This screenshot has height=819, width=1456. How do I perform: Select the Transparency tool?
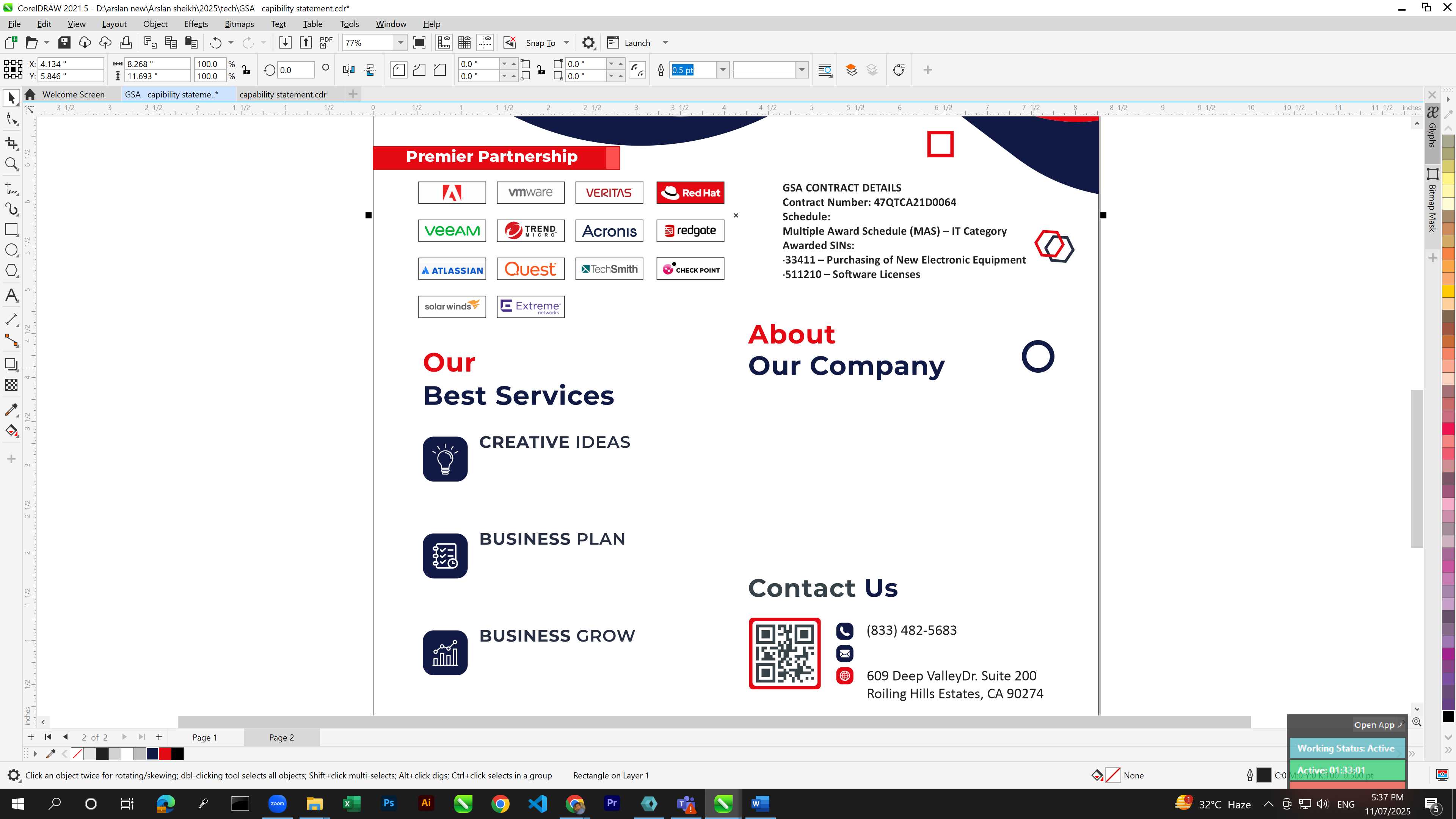[x=11, y=385]
